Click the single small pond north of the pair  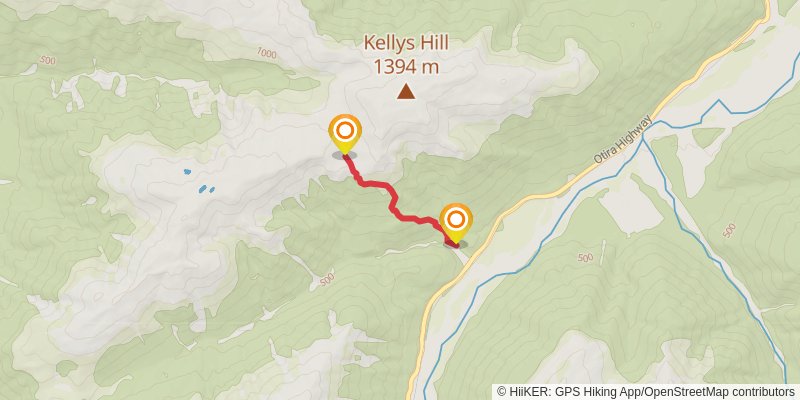tap(187, 172)
